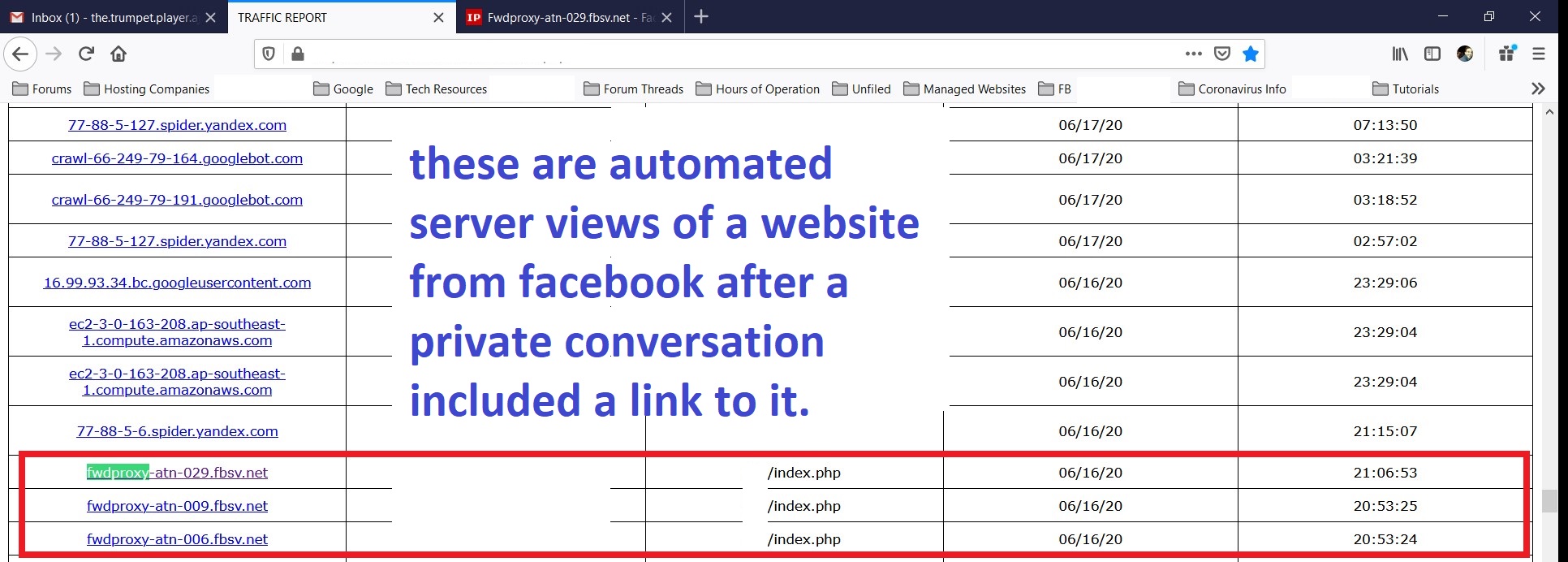Viewport: 1568px width, 562px height.
Task: Select the 03:18:52 time cell
Action: (1385, 200)
